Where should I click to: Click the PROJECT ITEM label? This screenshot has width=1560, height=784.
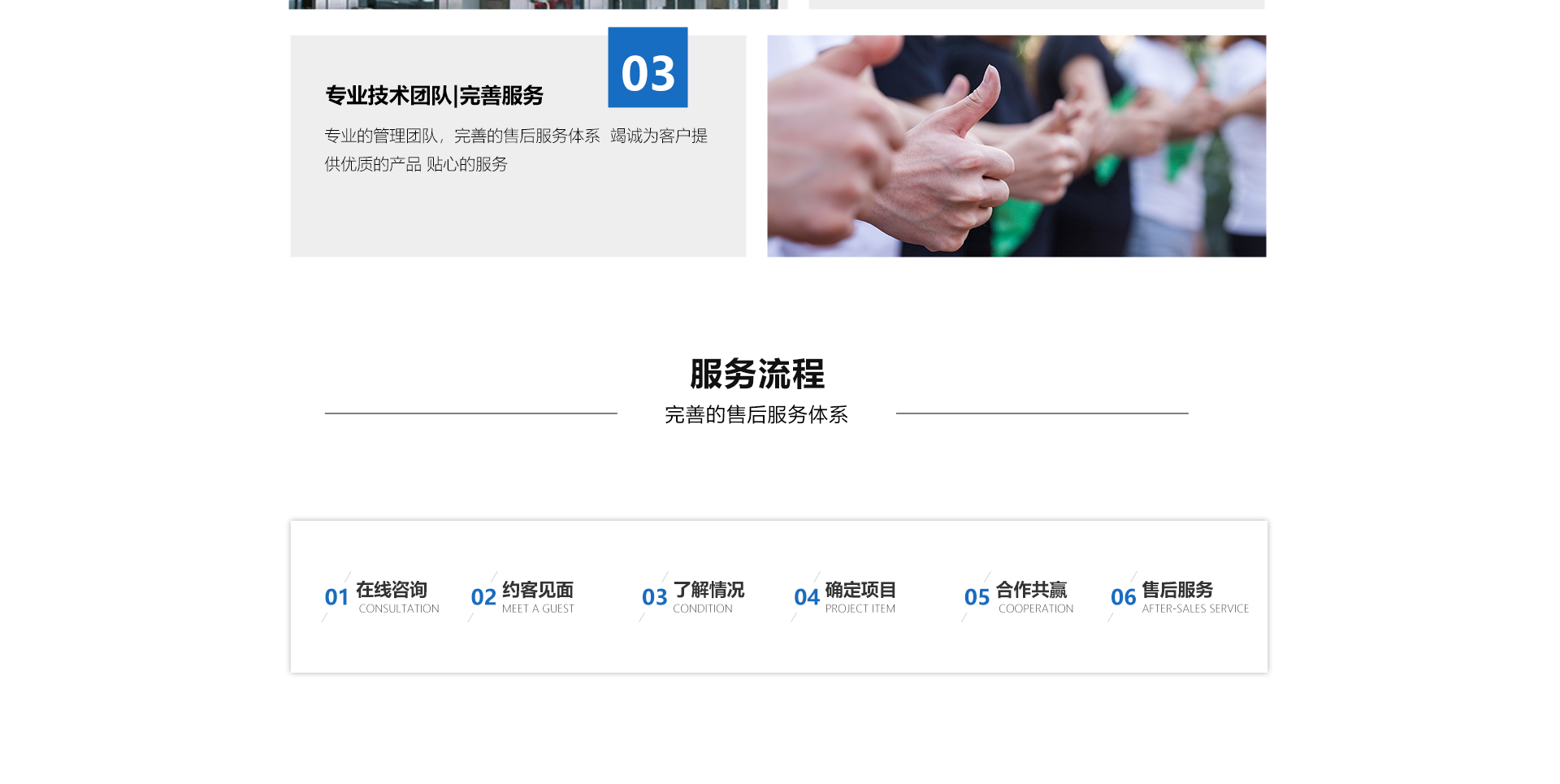coord(860,609)
